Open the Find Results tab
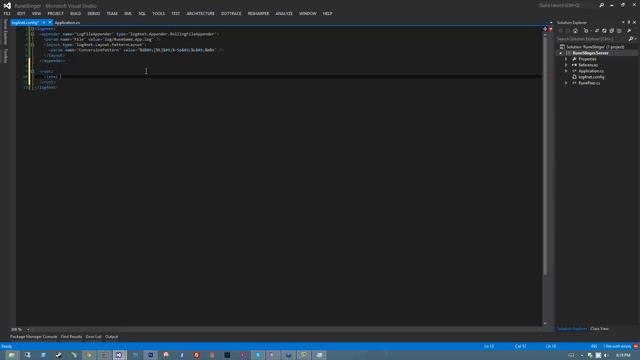 coord(71,337)
